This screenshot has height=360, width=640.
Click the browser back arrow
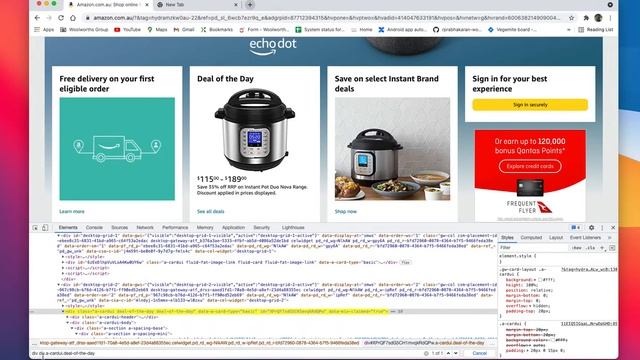click(x=37, y=18)
